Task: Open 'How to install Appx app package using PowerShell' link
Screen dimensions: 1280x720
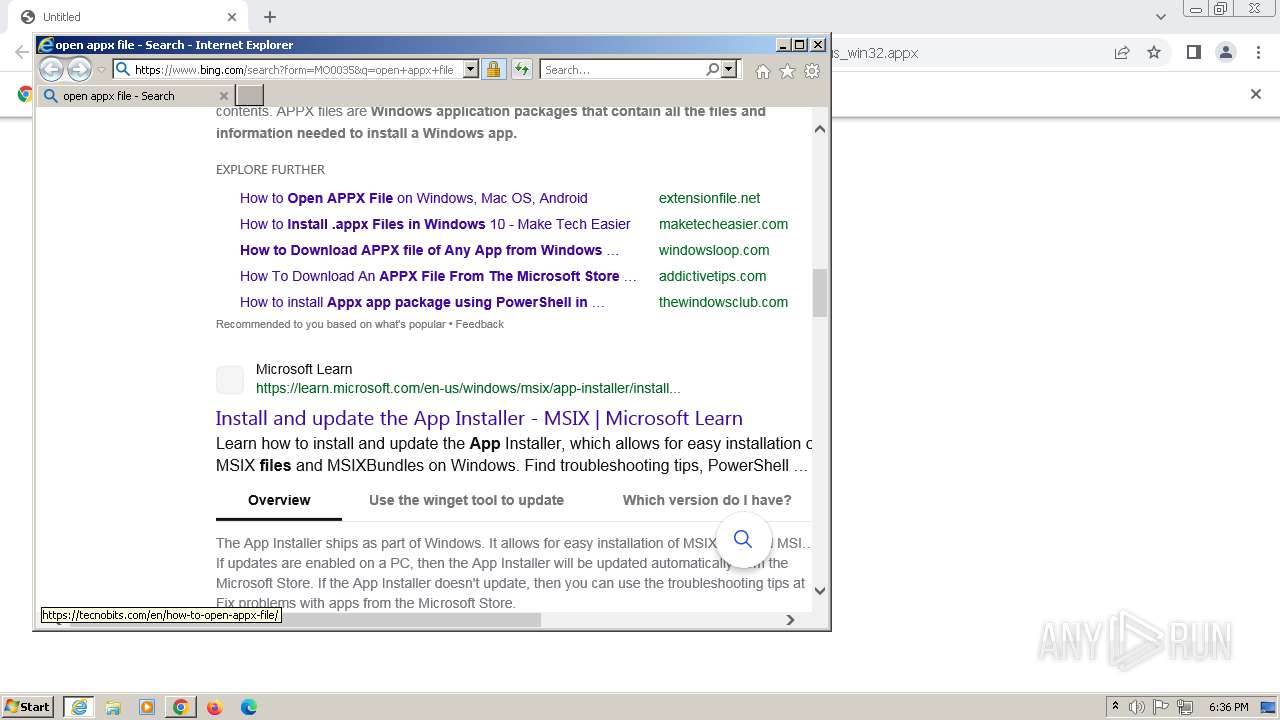Action: [422, 302]
